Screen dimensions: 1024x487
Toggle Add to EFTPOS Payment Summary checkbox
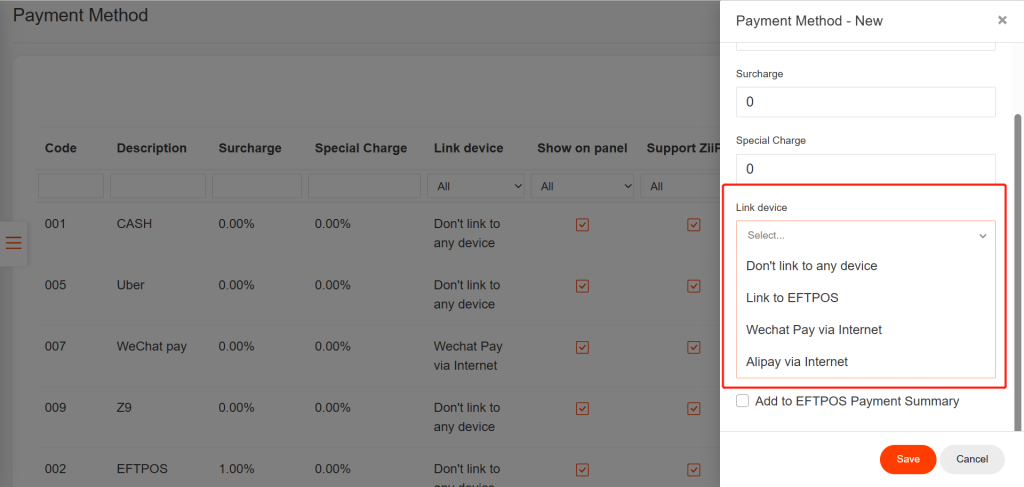pyautogui.click(x=743, y=401)
